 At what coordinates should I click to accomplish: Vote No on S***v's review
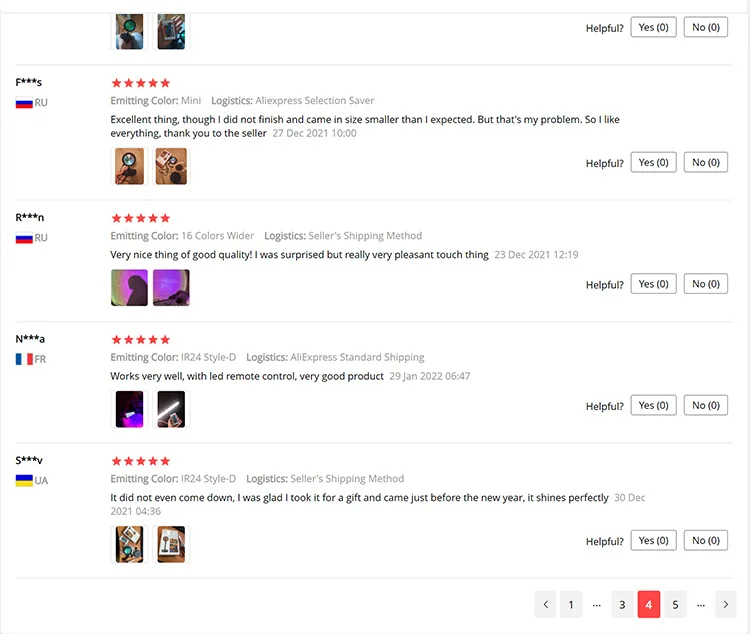point(706,541)
